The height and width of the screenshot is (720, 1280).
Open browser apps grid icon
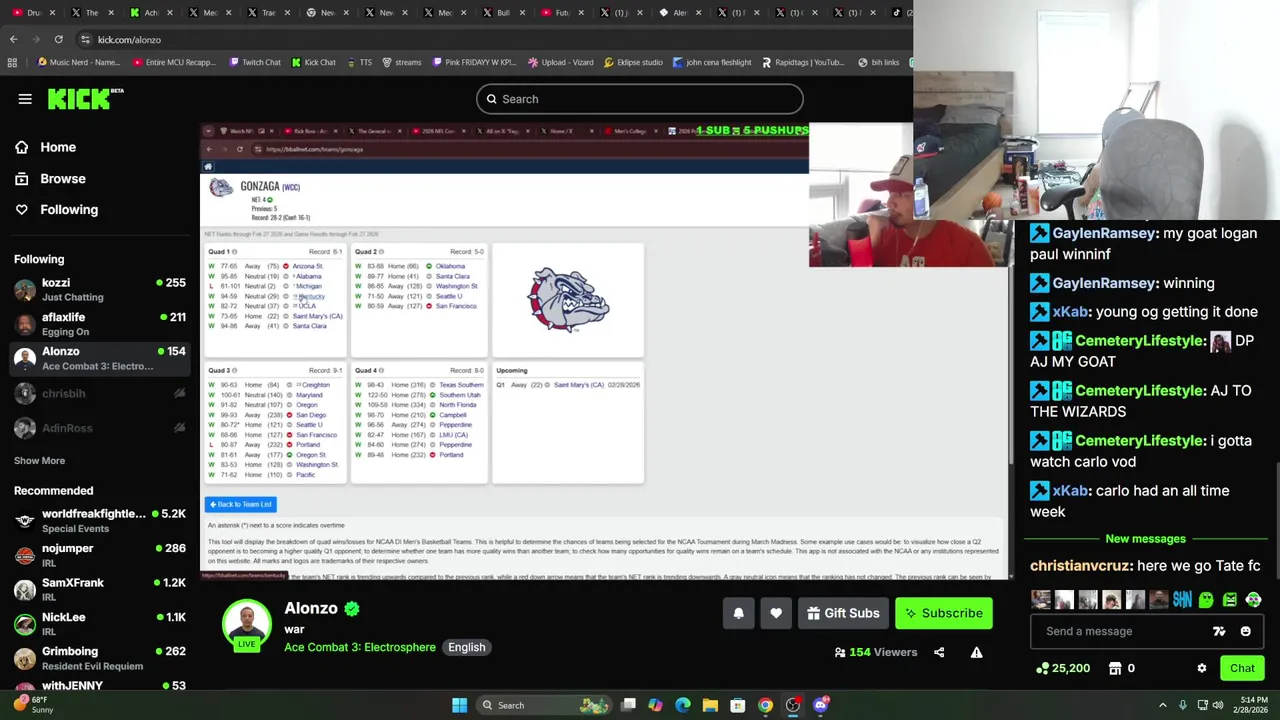pyautogui.click(x=12, y=62)
